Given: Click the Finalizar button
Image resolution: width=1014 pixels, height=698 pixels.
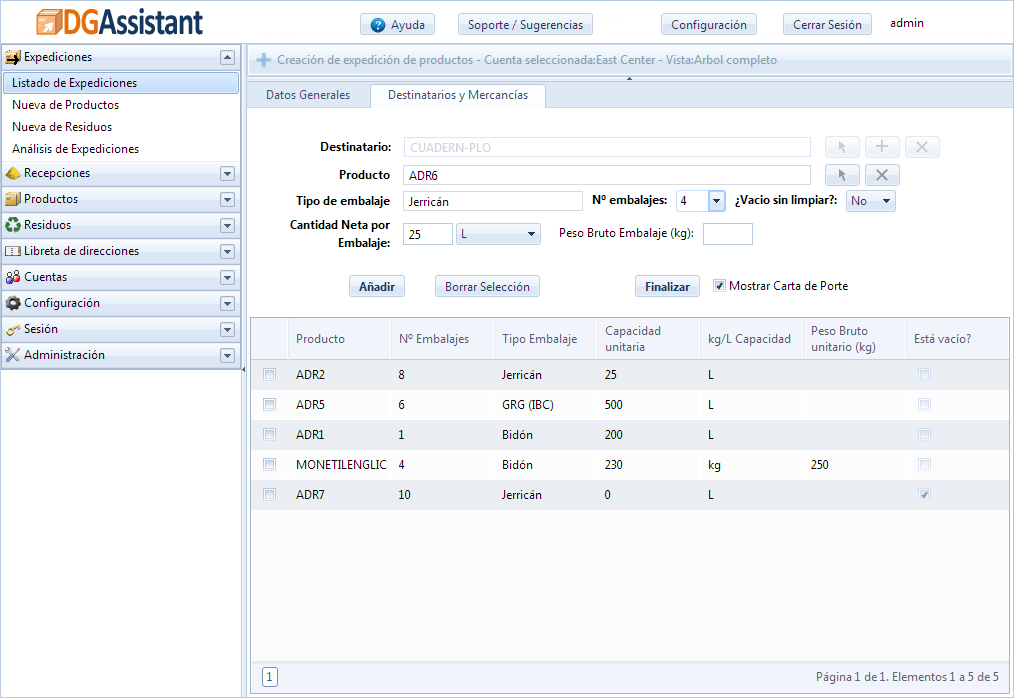Looking at the screenshot, I should tap(667, 287).
